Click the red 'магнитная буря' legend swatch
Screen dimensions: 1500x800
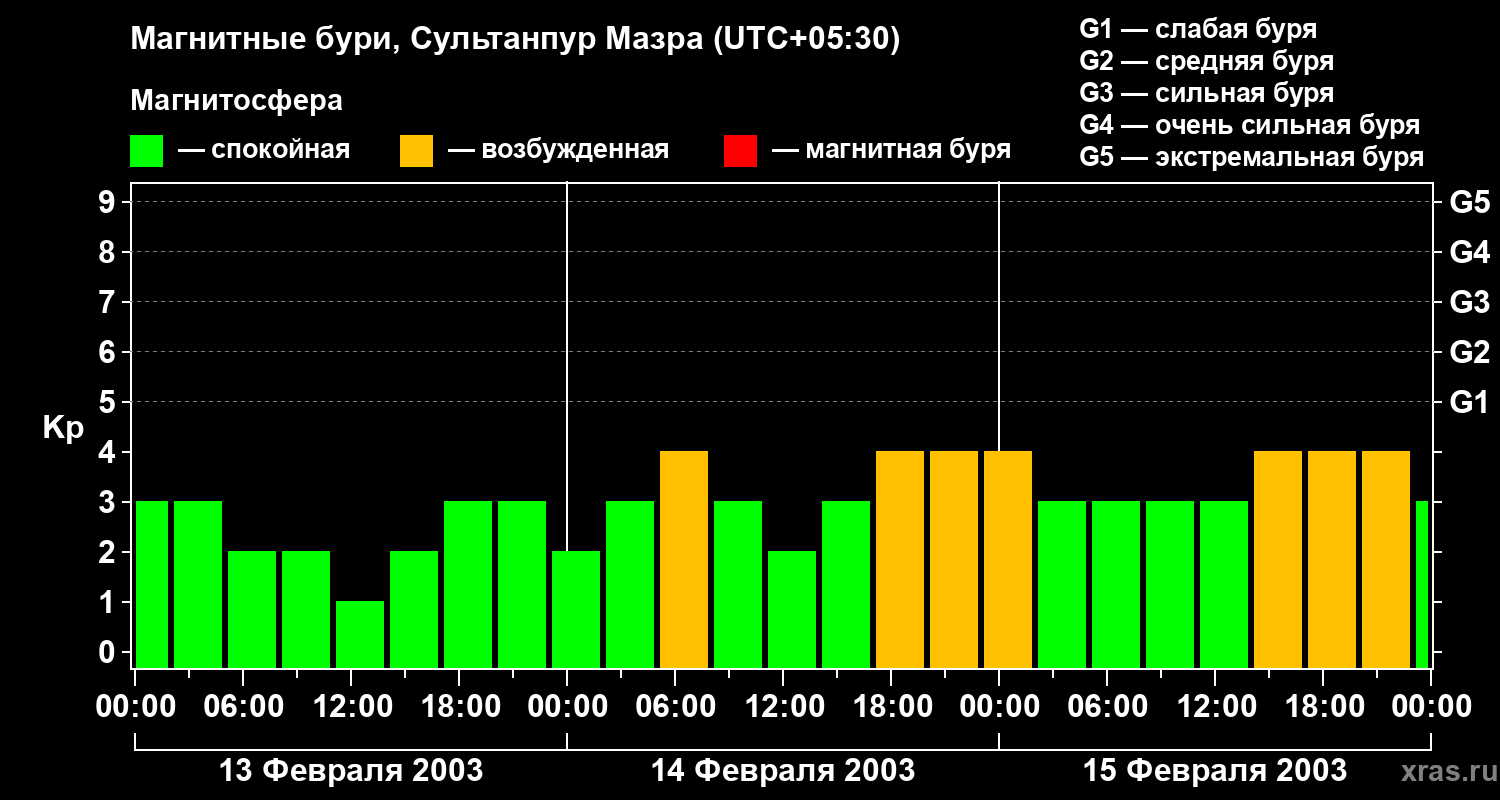tap(740, 151)
